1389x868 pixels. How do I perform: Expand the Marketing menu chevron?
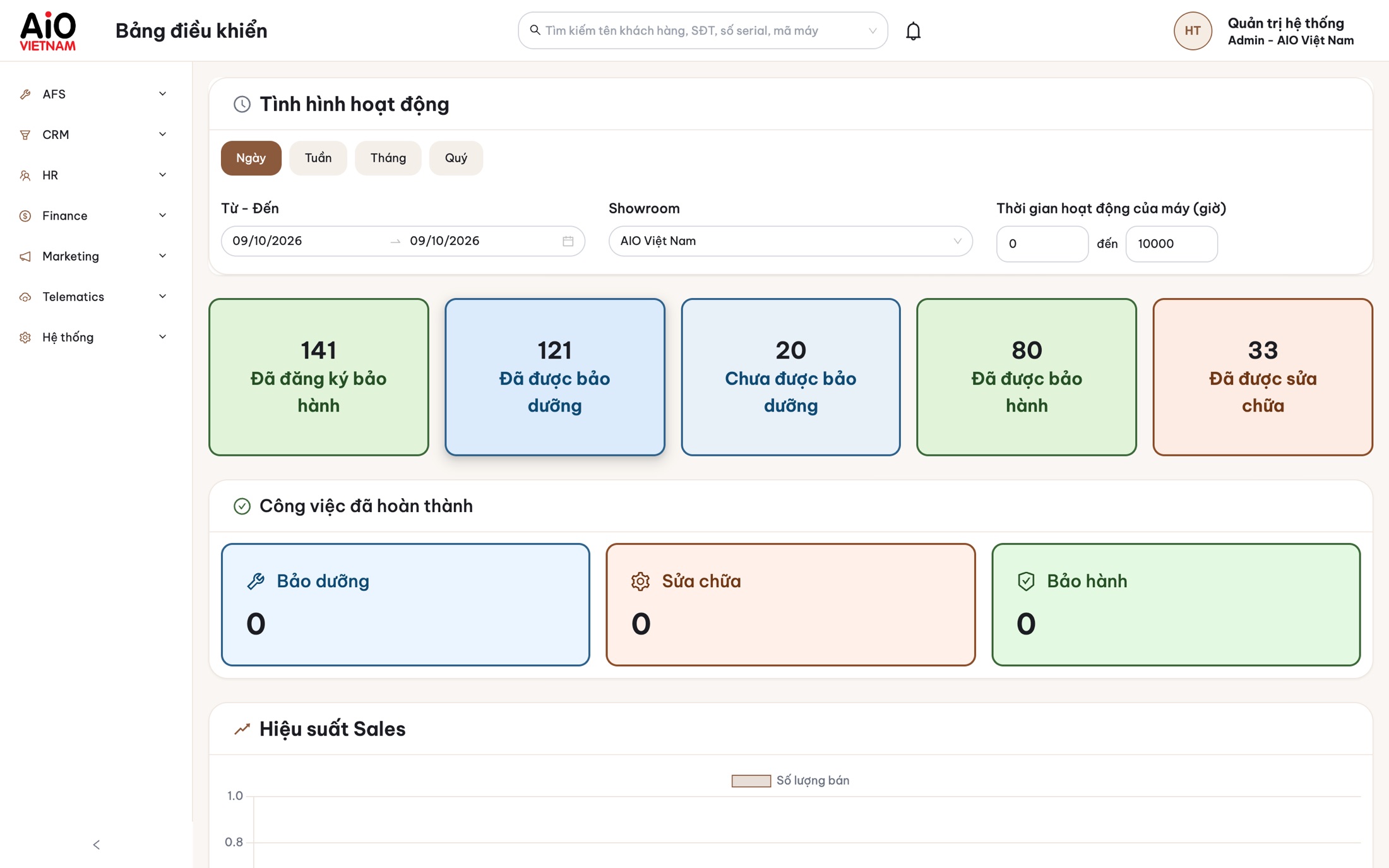(x=162, y=256)
